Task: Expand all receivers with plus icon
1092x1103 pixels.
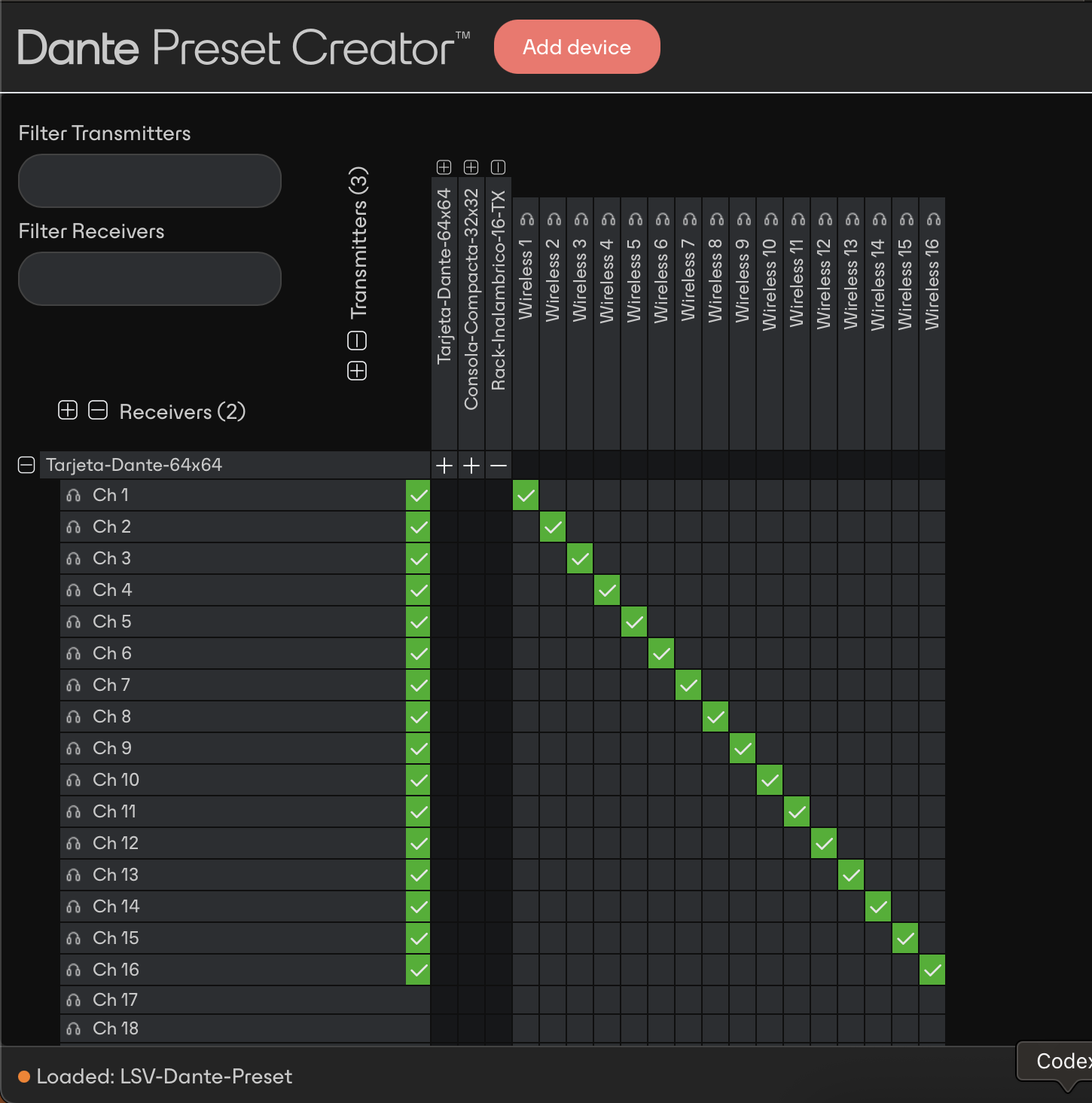Action: click(68, 411)
